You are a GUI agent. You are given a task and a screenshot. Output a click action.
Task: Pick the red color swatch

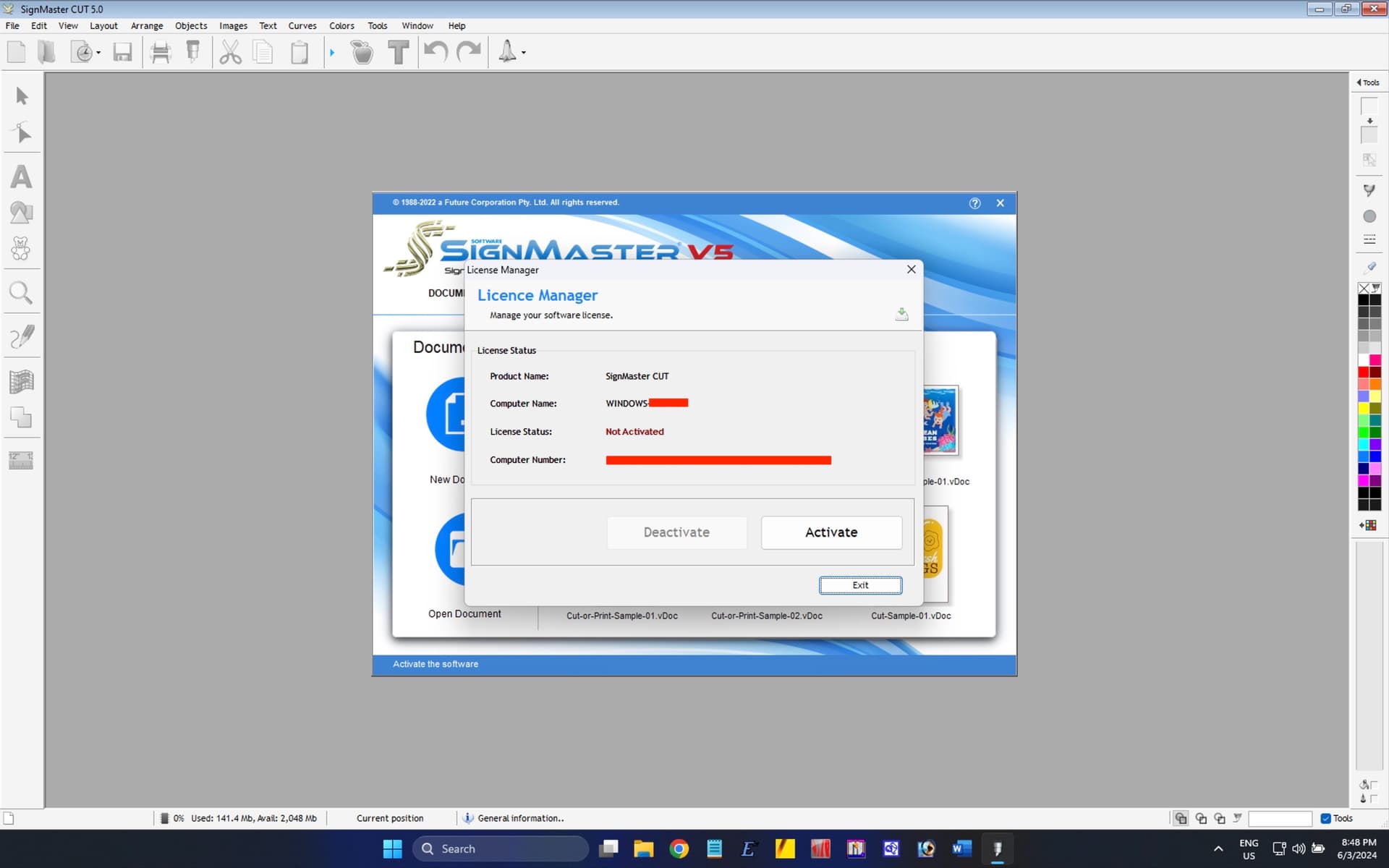tap(1363, 373)
